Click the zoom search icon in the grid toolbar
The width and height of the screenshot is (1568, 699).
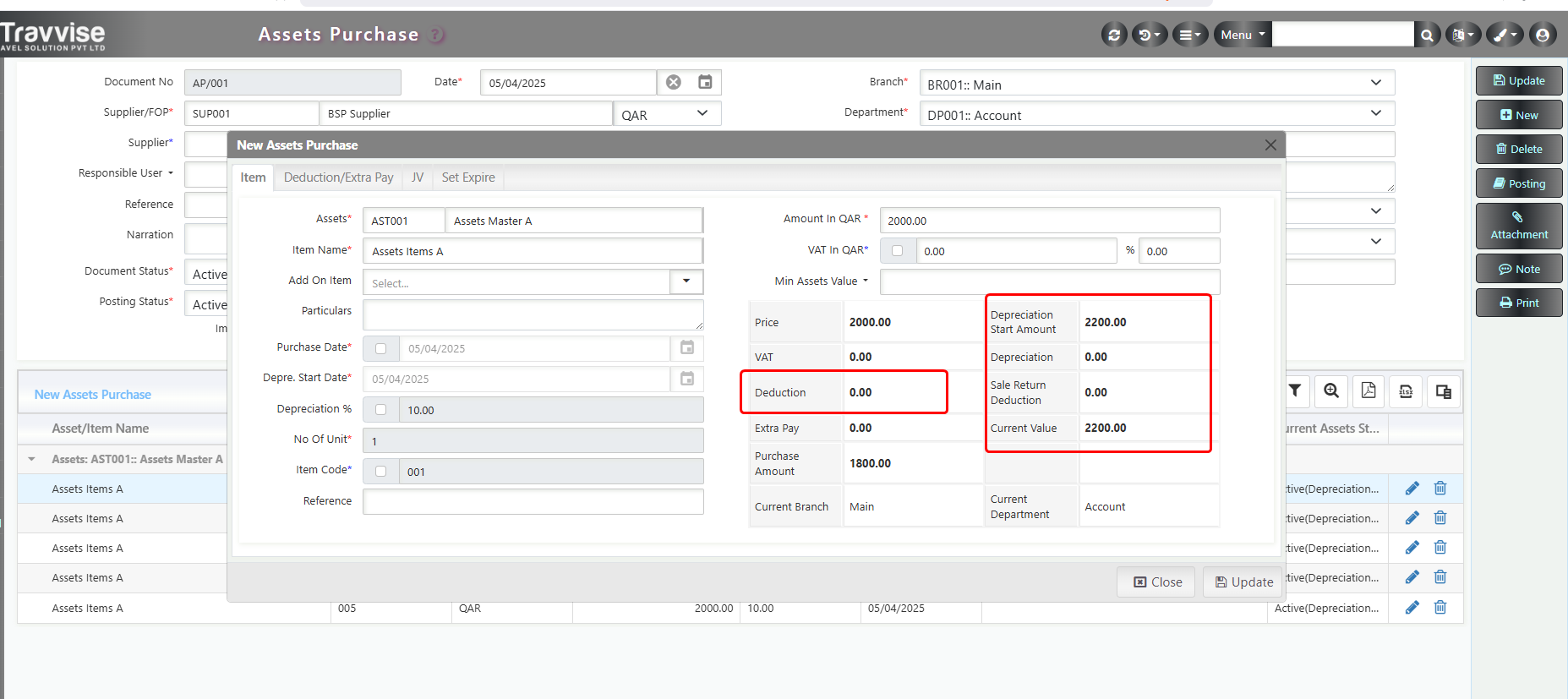[x=1331, y=390]
